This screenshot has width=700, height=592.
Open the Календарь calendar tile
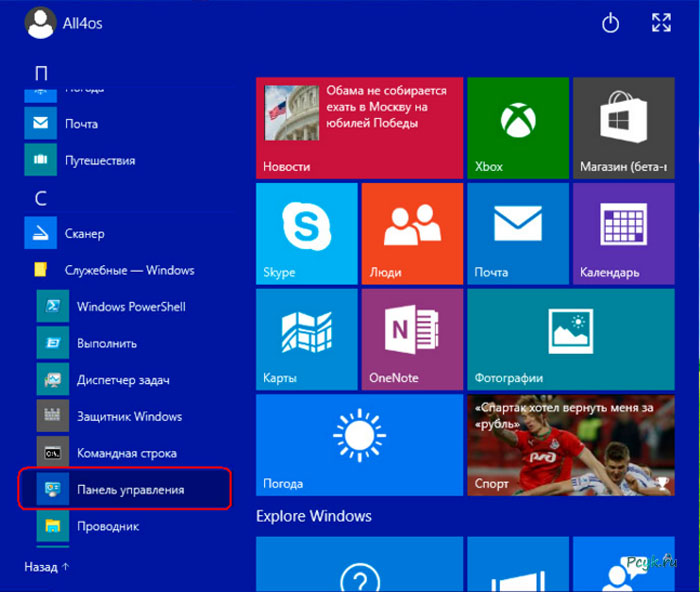[x=624, y=234]
